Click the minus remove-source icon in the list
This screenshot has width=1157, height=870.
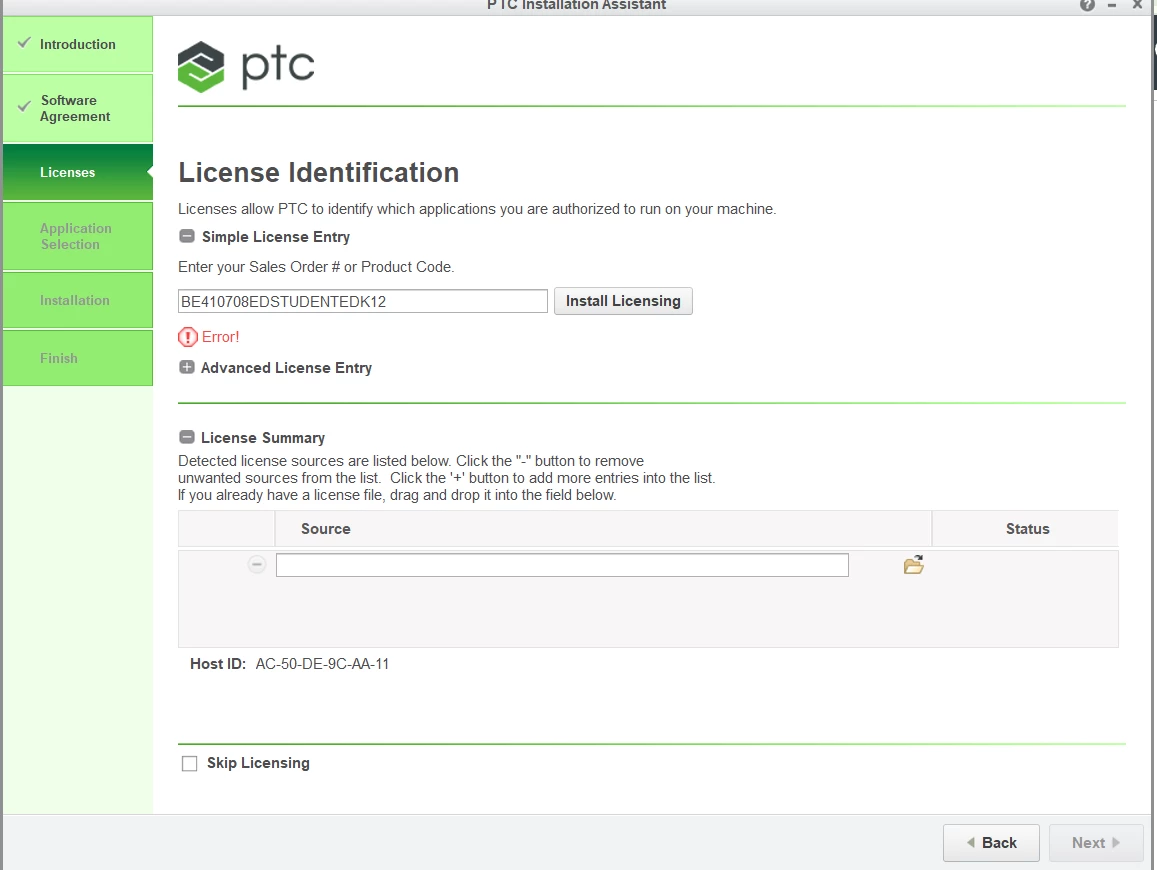click(257, 565)
